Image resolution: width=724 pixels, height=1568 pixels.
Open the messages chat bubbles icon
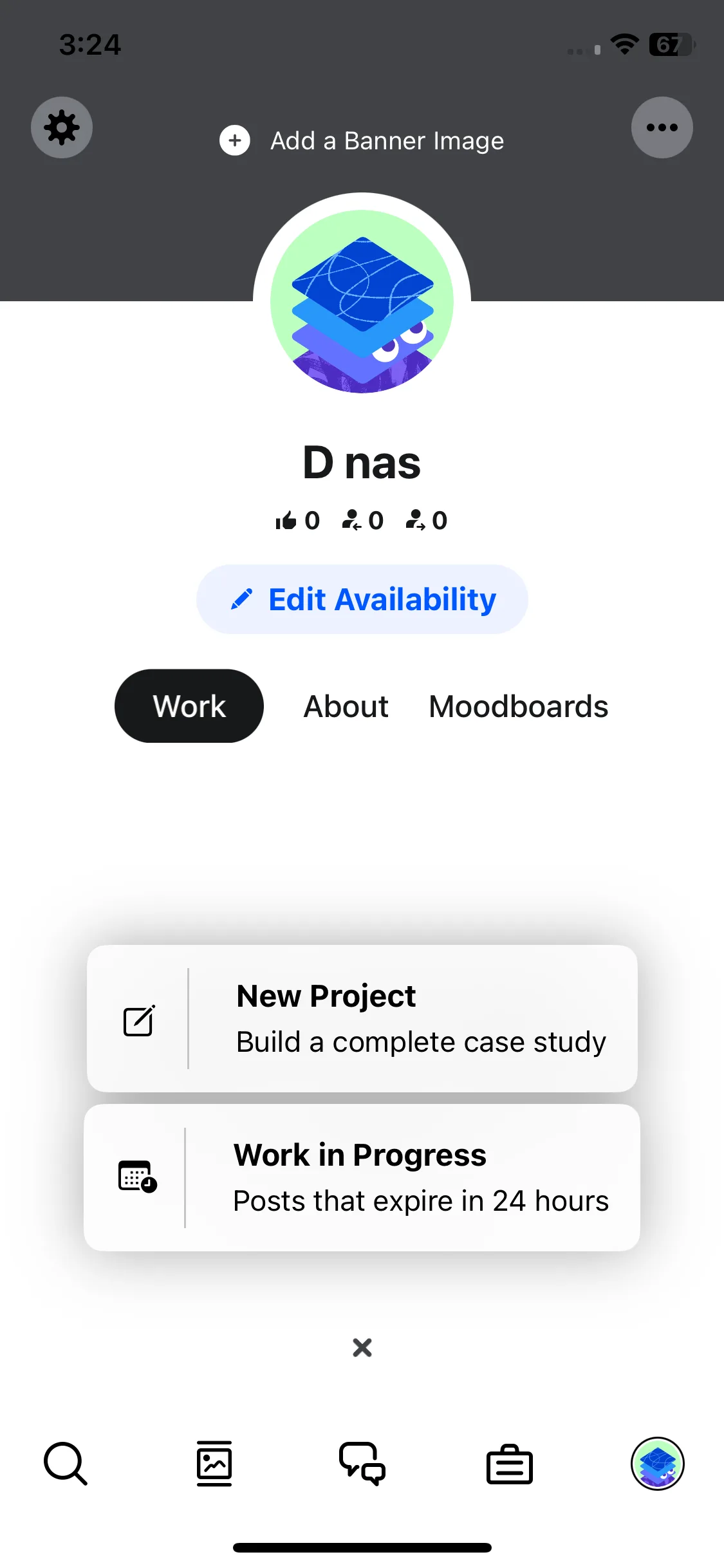[362, 1463]
